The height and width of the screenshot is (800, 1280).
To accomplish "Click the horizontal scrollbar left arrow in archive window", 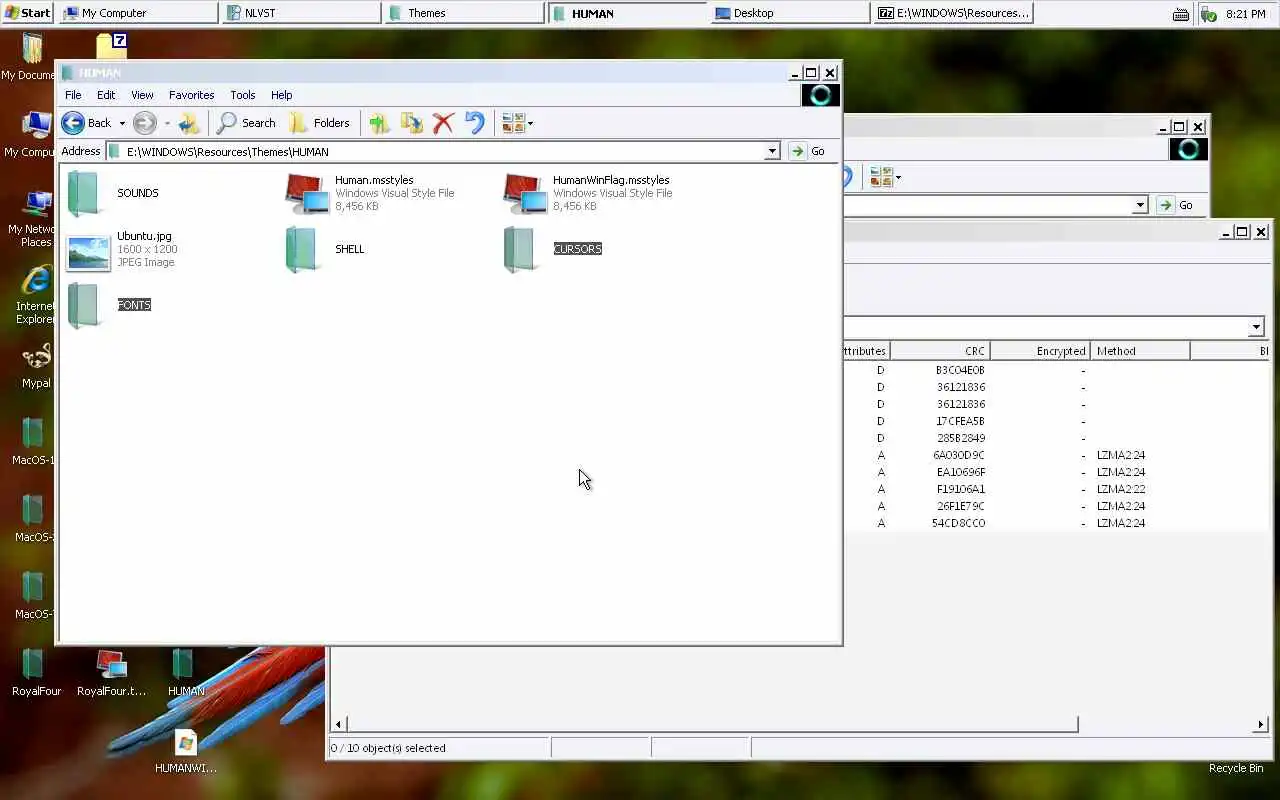I will pos(338,724).
